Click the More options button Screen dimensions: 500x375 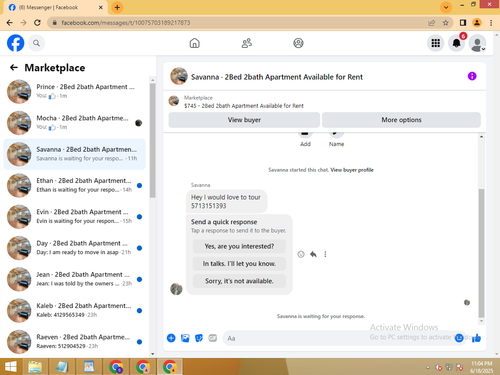click(401, 120)
